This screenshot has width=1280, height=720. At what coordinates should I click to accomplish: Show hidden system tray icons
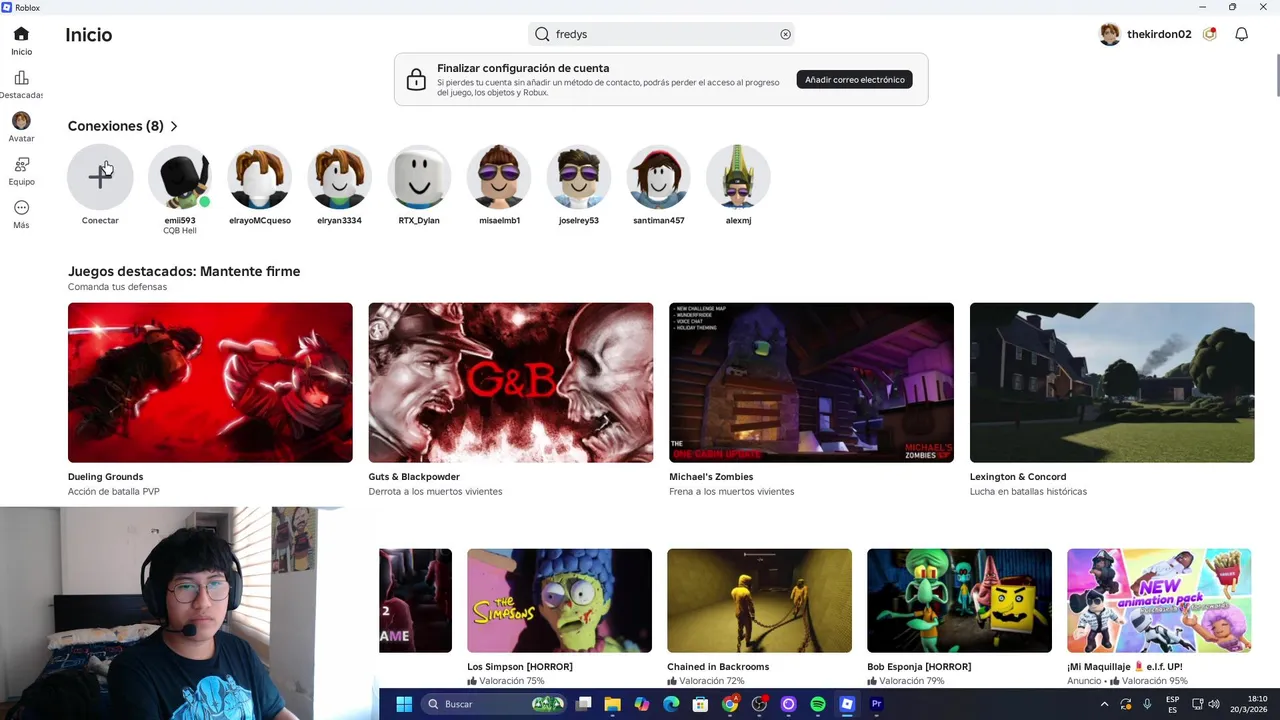1104,704
